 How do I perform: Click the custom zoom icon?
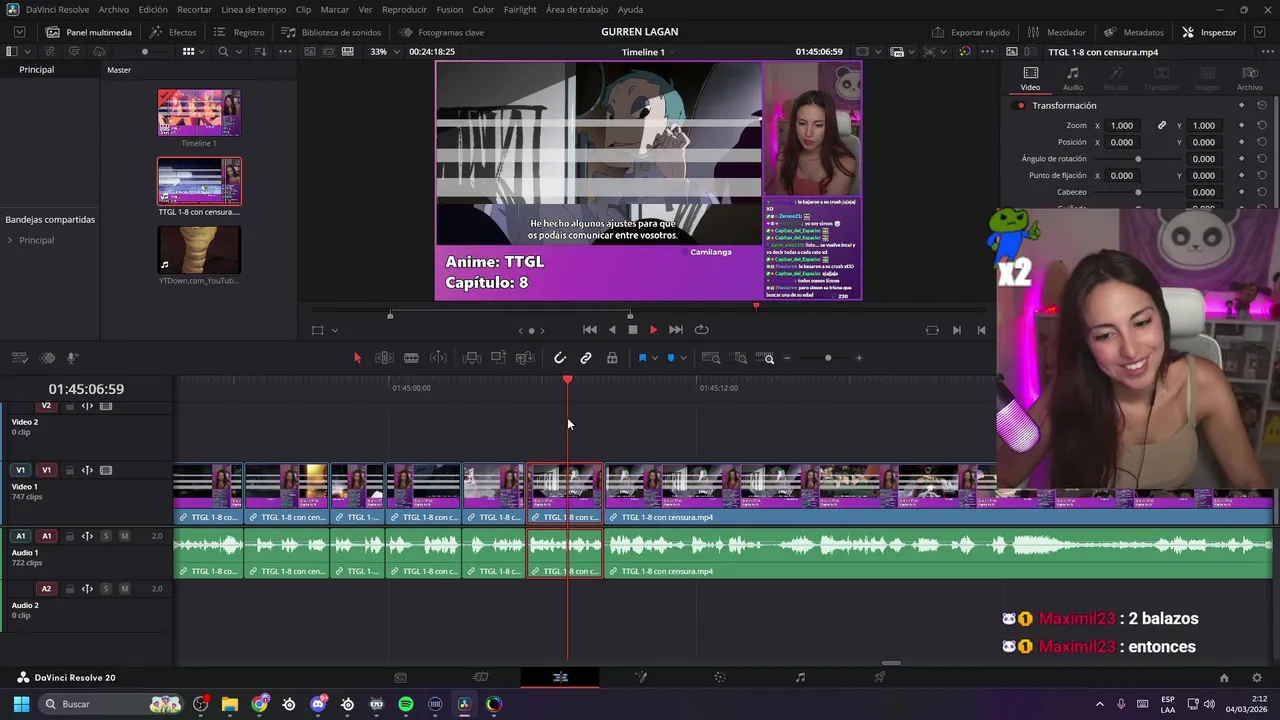767,358
